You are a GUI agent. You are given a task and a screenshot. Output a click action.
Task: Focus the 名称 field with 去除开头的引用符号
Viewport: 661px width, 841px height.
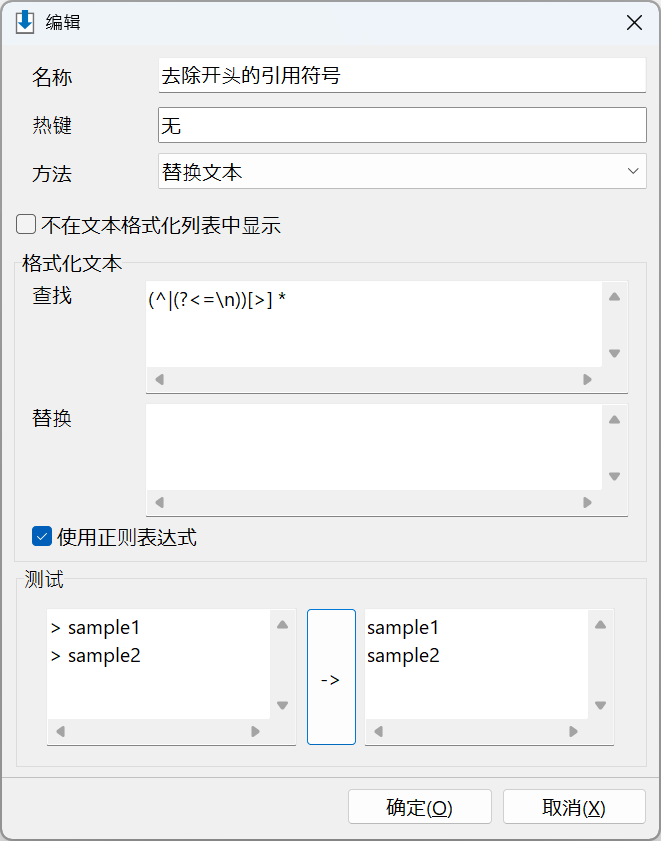(x=402, y=75)
